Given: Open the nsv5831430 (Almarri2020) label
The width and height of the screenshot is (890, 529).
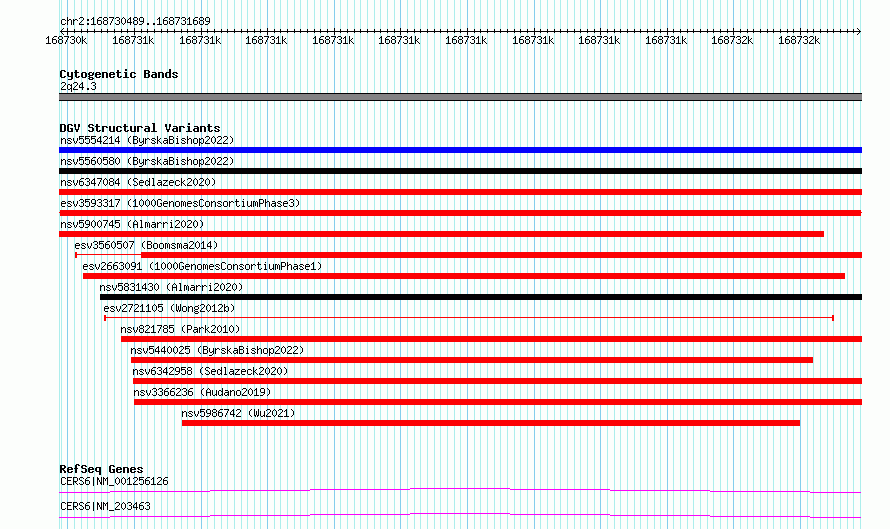Looking at the screenshot, I should [171, 287].
